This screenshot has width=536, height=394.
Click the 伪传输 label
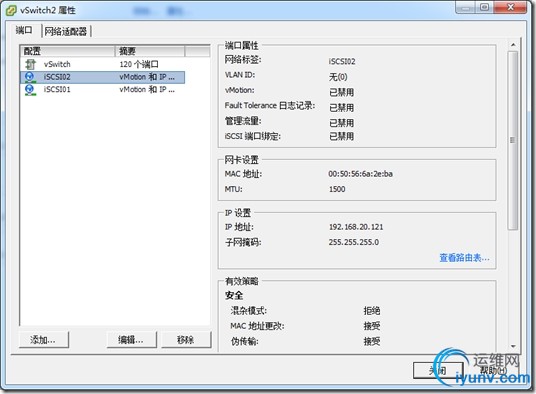tap(244, 341)
